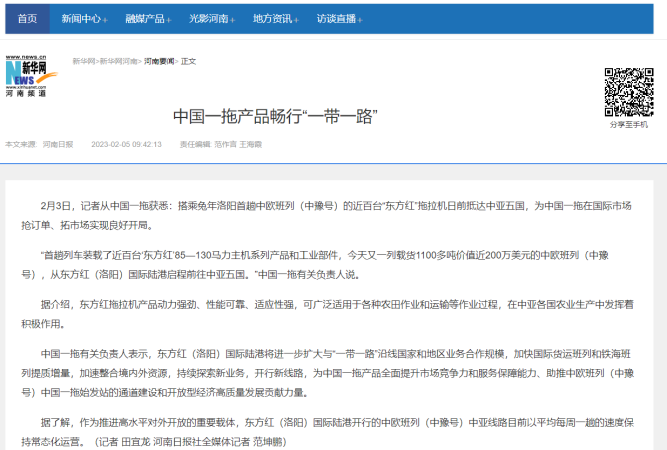
Task: Expand the plus sign beside 光影河南
Action: click(x=233, y=20)
